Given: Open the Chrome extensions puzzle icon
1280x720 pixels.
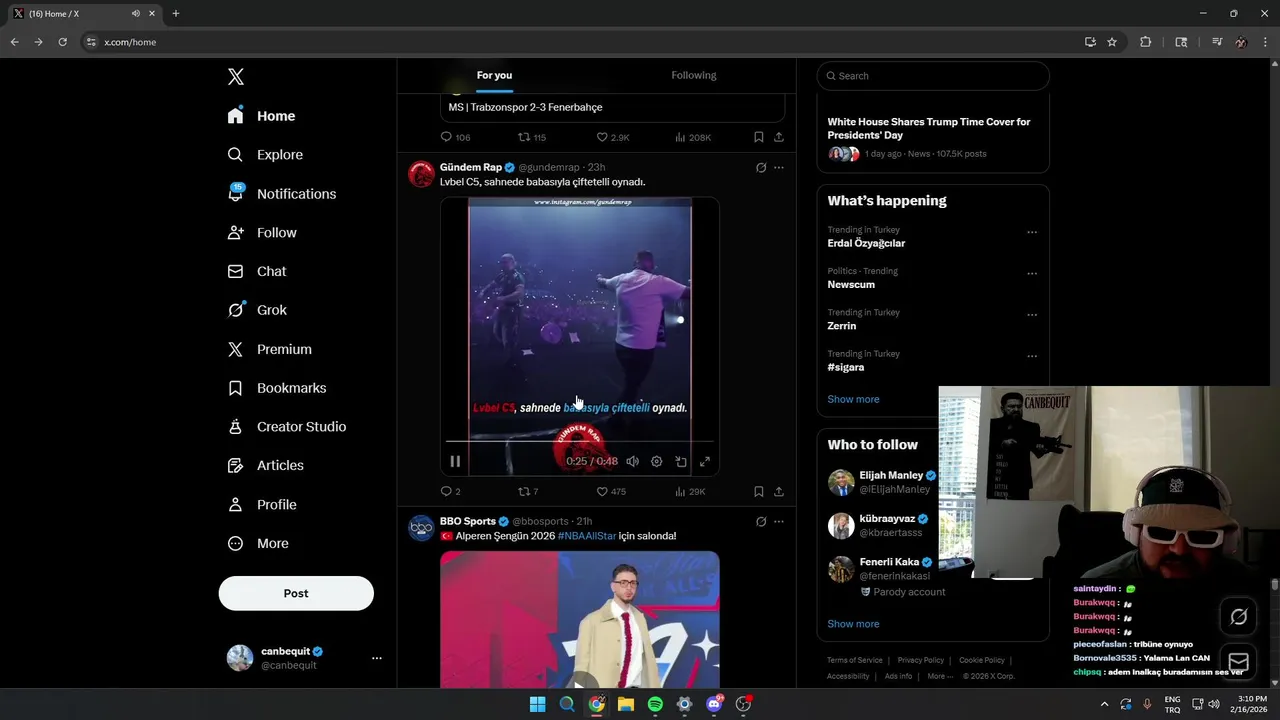Looking at the screenshot, I should pos(1146,42).
